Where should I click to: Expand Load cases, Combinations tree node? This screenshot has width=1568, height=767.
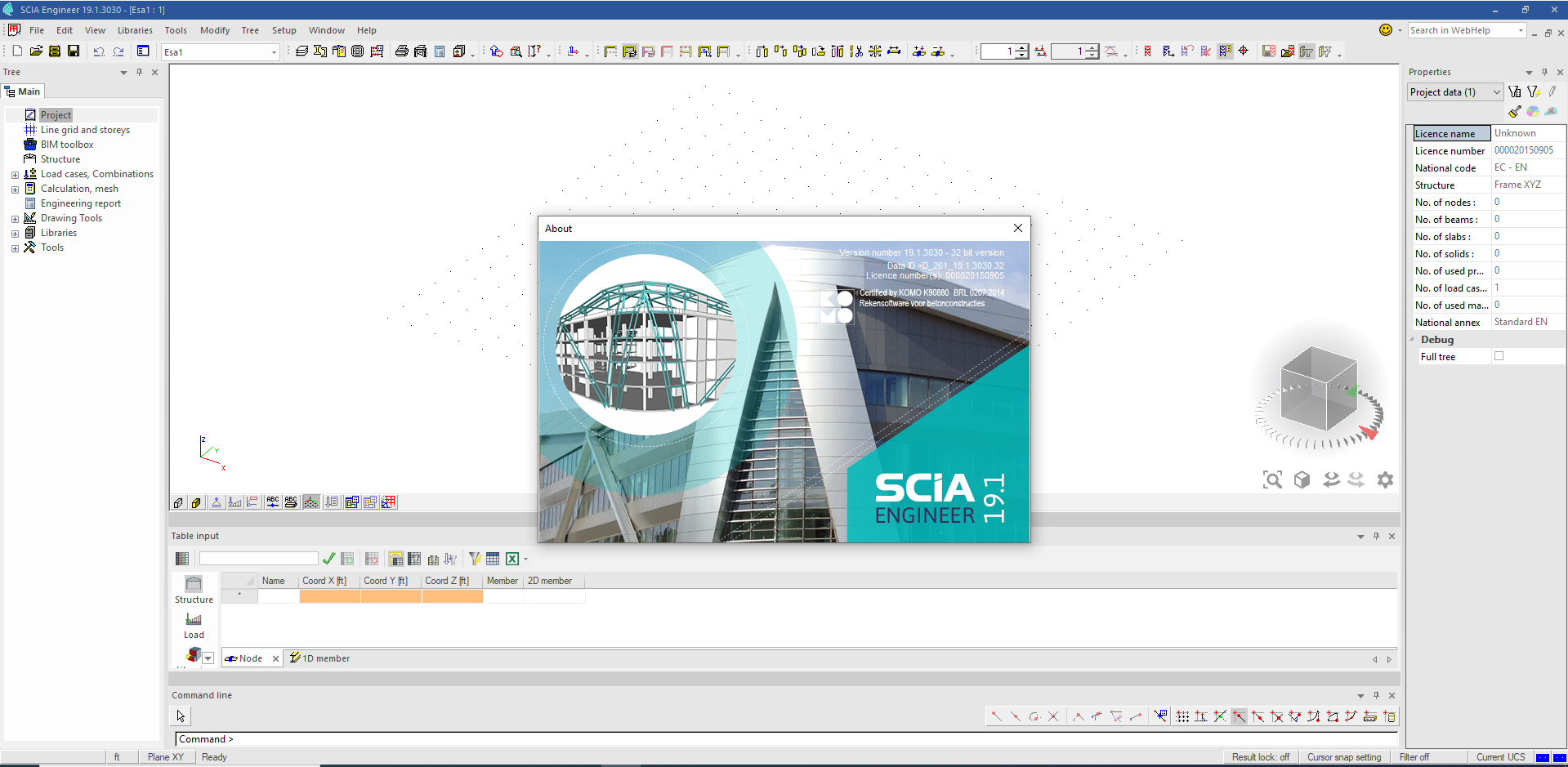coord(15,175)
